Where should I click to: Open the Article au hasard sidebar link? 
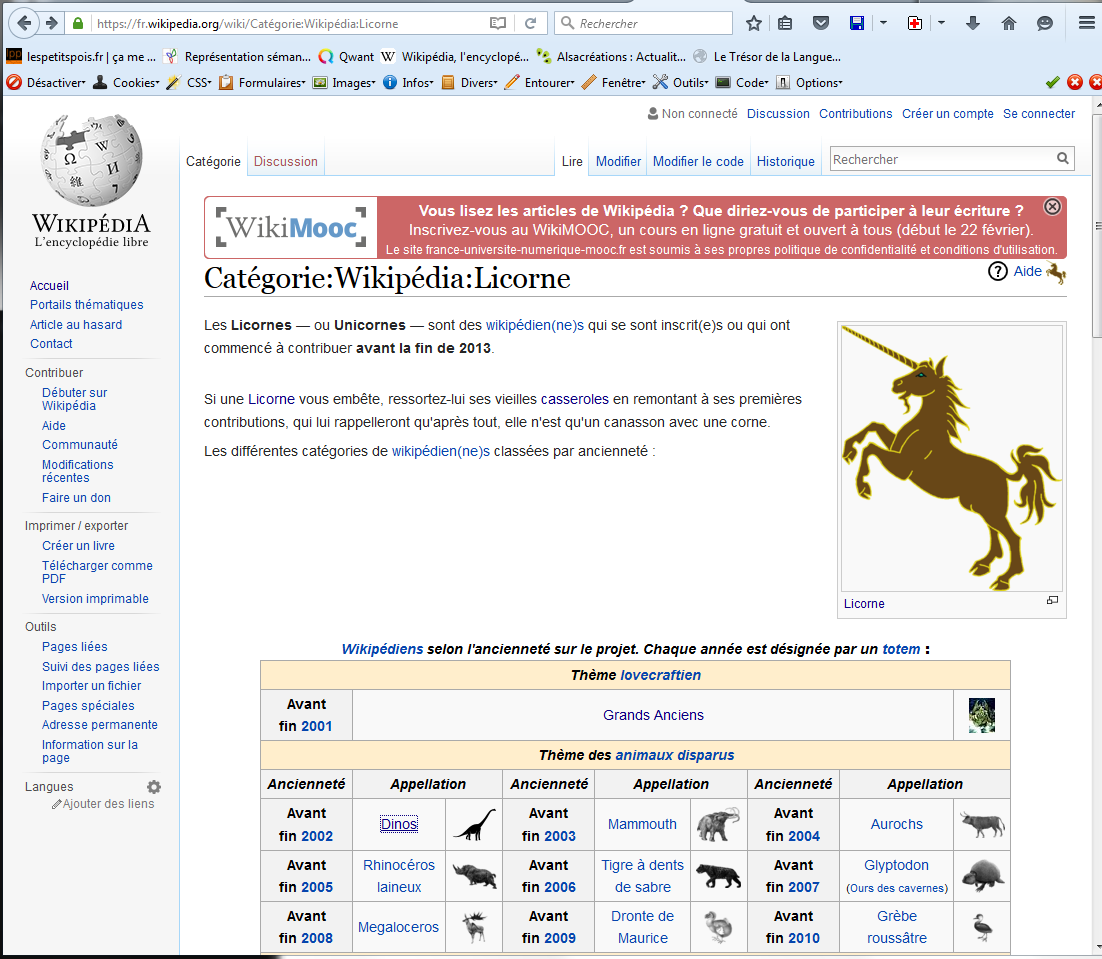click(x=76, y=324)
